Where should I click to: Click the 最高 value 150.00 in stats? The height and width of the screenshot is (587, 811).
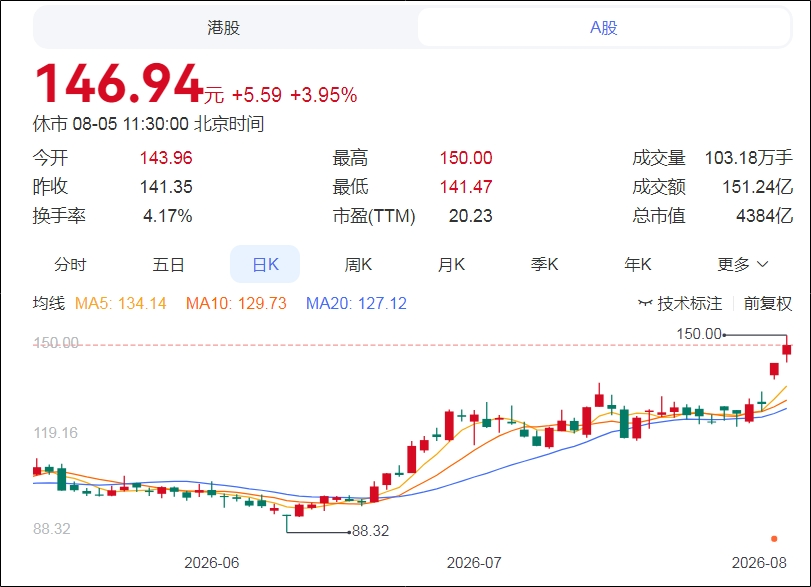coord(466,158)
